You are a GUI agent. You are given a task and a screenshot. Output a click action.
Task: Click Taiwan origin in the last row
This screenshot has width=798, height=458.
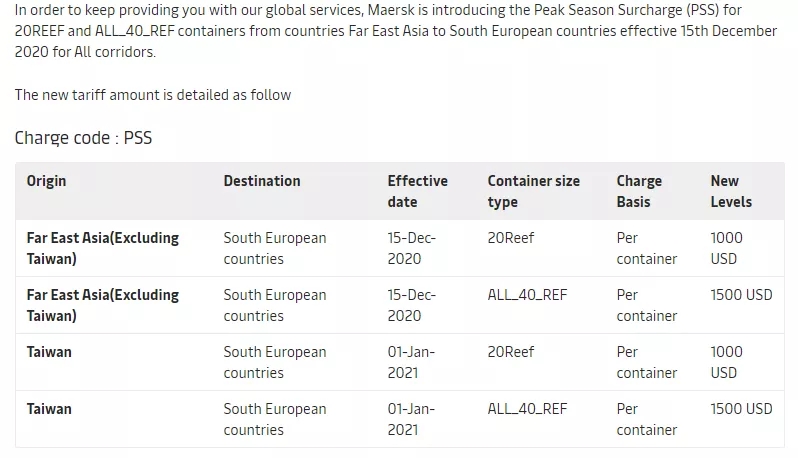pyautogui.click(x=49, y=409)
